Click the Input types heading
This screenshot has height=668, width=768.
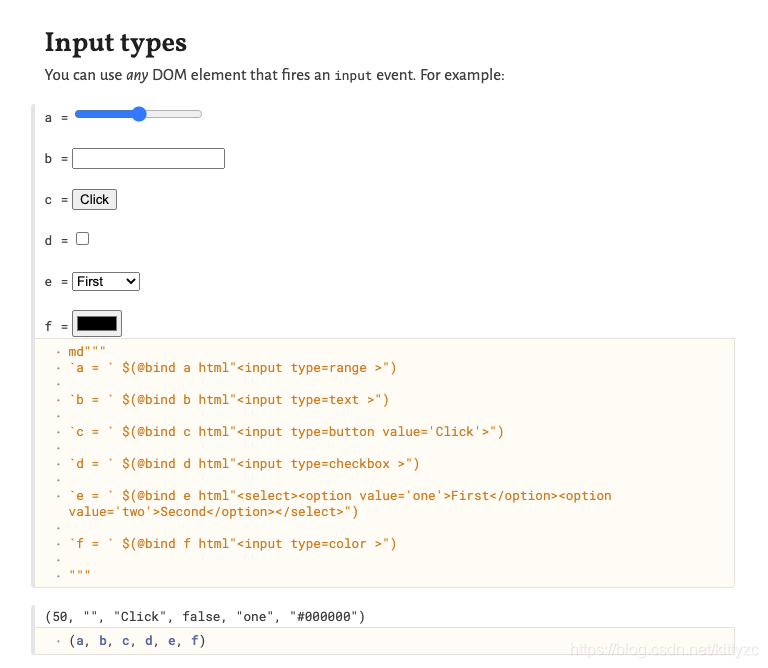click(116, 43)
